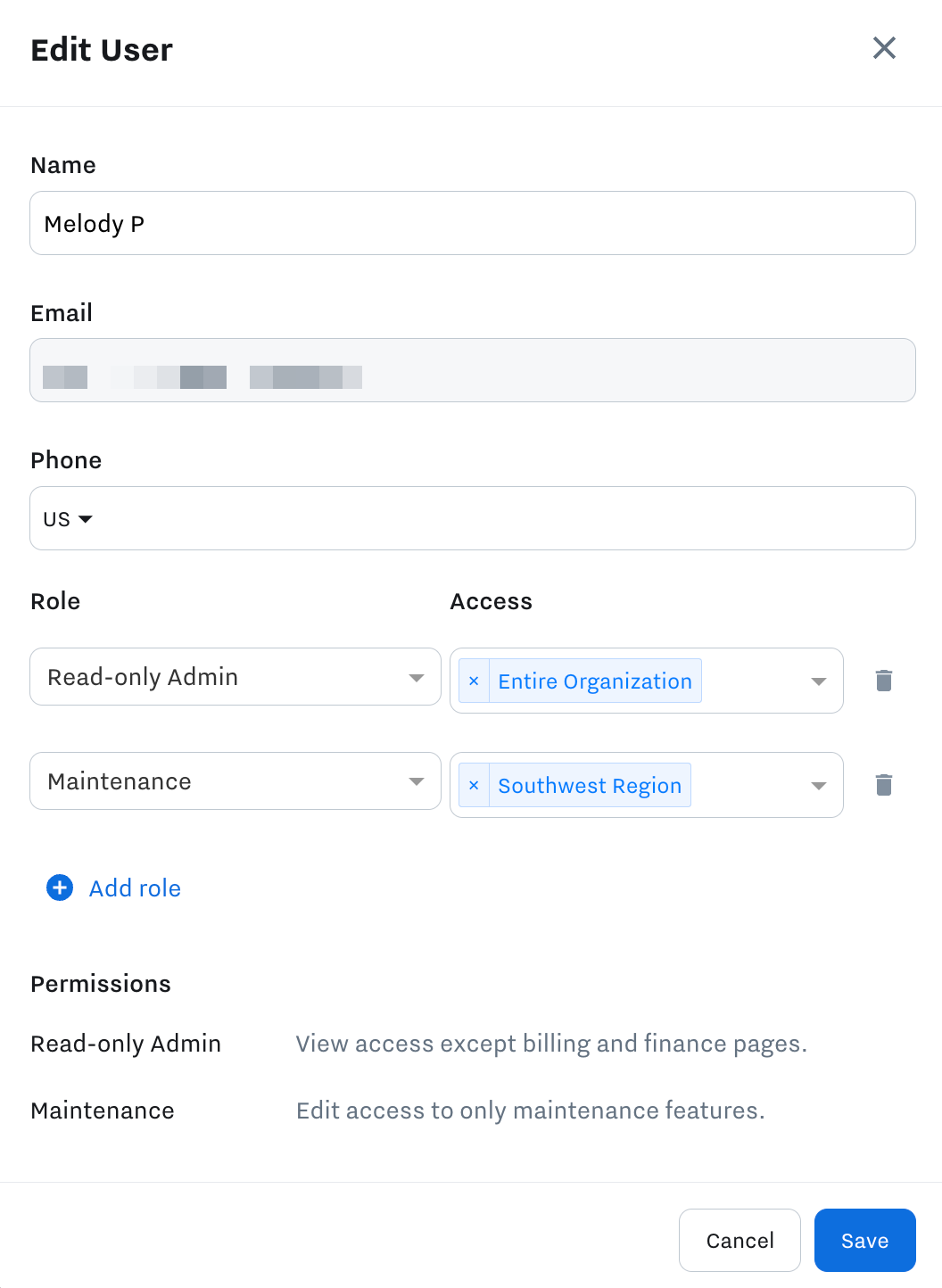Viewport: 942px width, 1288px height.
Task: Expand the Southwest Region access dropdown
Action: coord(818,786)
